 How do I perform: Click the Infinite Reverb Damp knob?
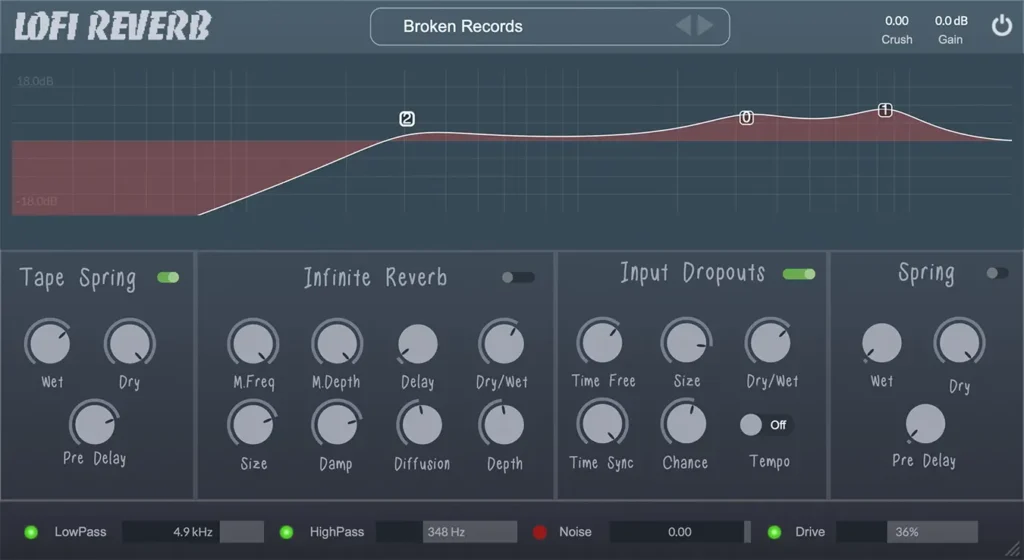point(337,424)
